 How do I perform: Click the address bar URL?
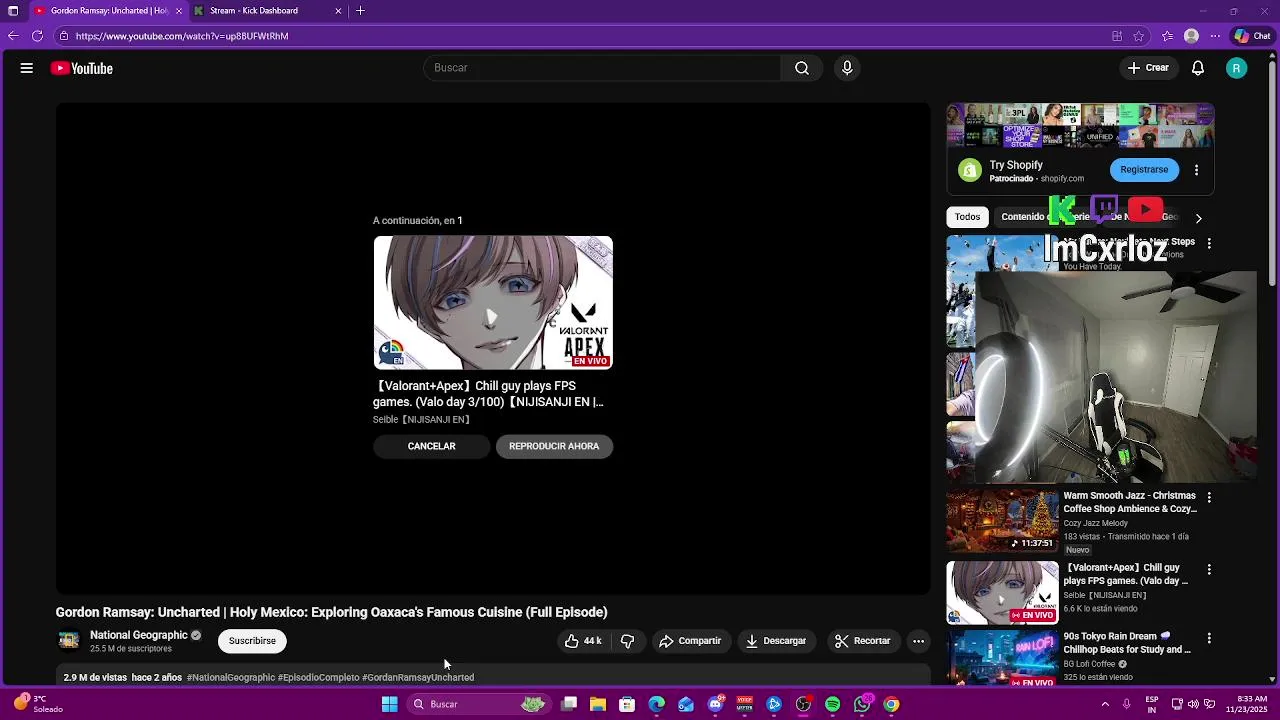click(x=182, y=36)
